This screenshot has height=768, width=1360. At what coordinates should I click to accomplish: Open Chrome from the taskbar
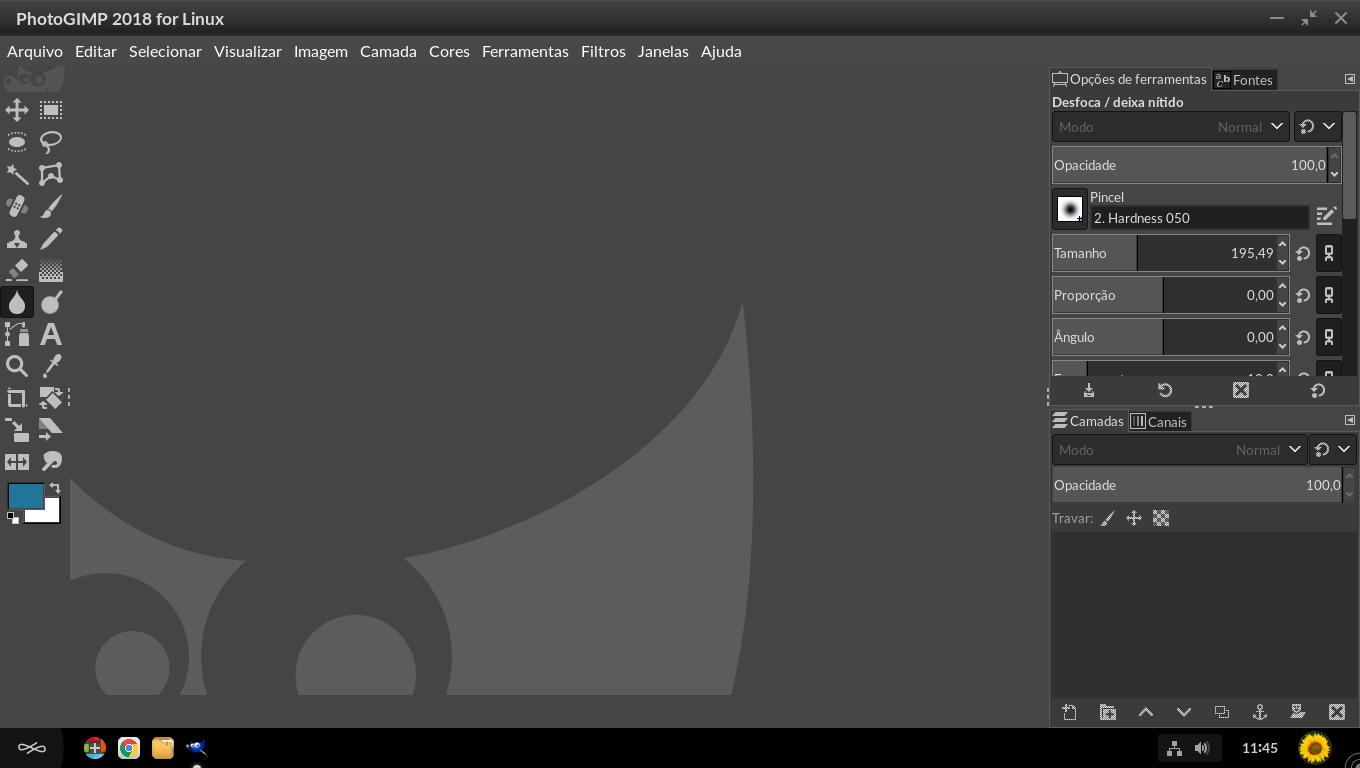(x=129, y=748)
